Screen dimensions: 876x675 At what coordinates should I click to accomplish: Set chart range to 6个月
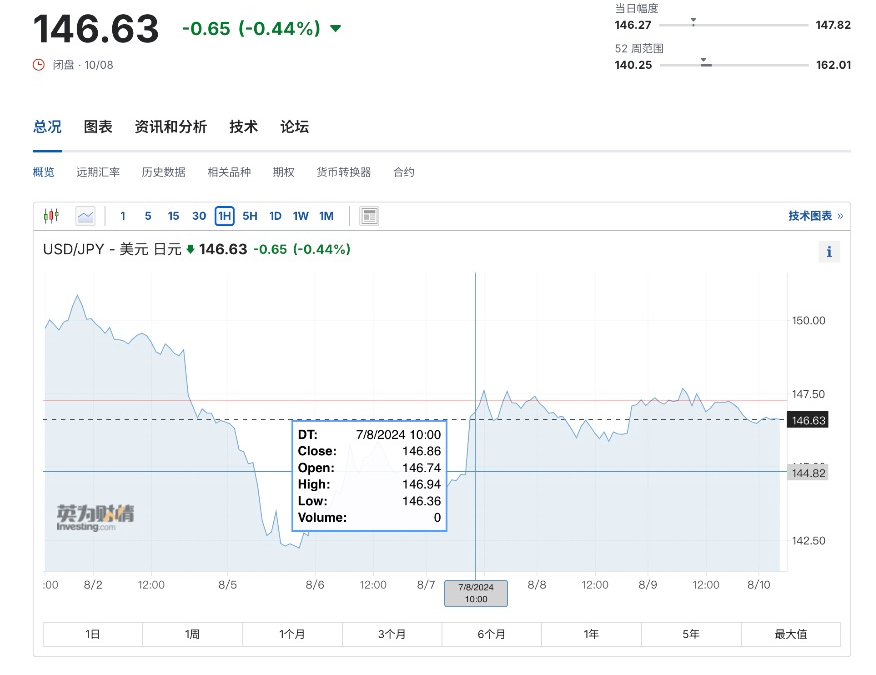coord(492,634)
